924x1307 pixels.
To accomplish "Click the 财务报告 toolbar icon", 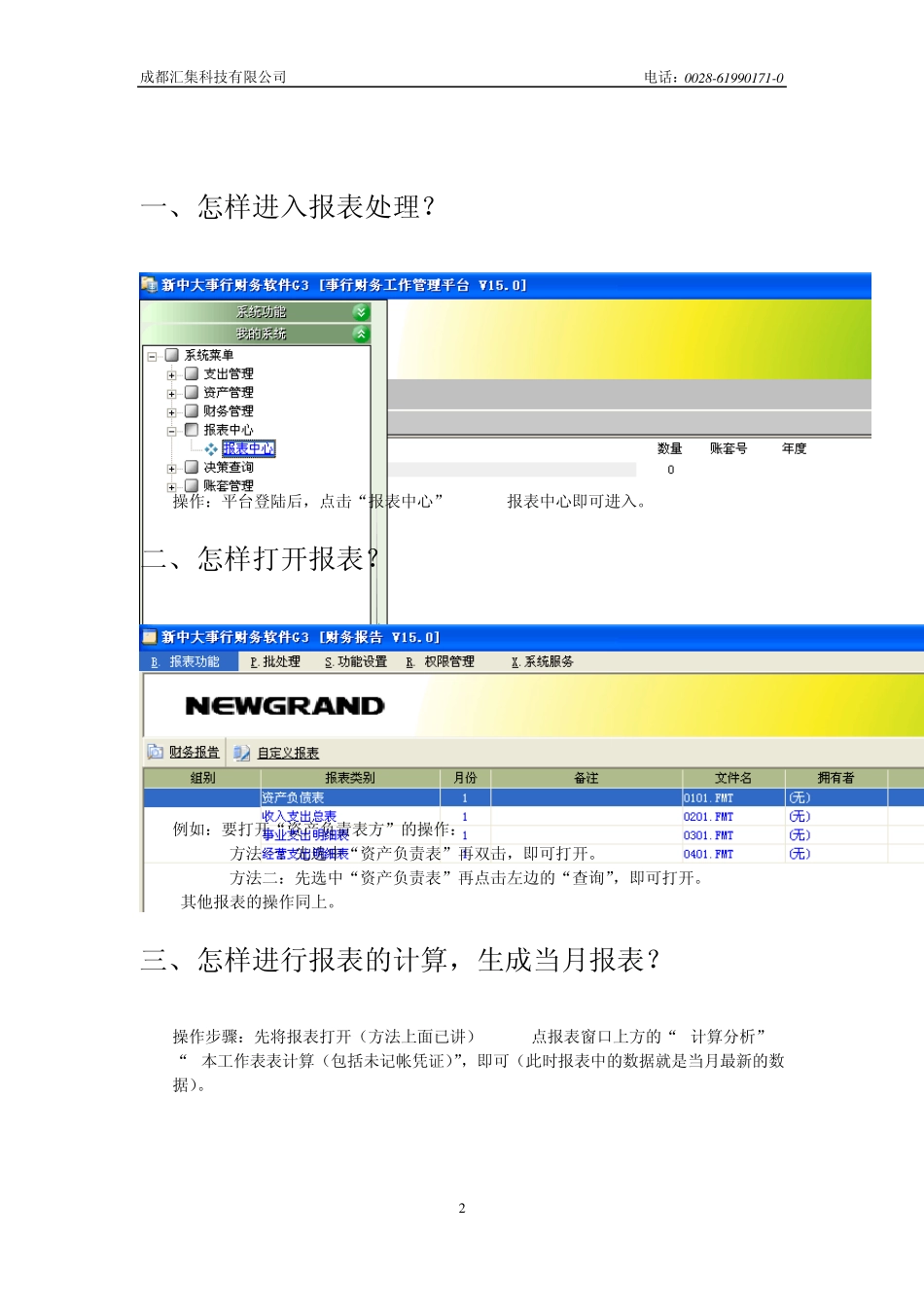I will point(156,752).
